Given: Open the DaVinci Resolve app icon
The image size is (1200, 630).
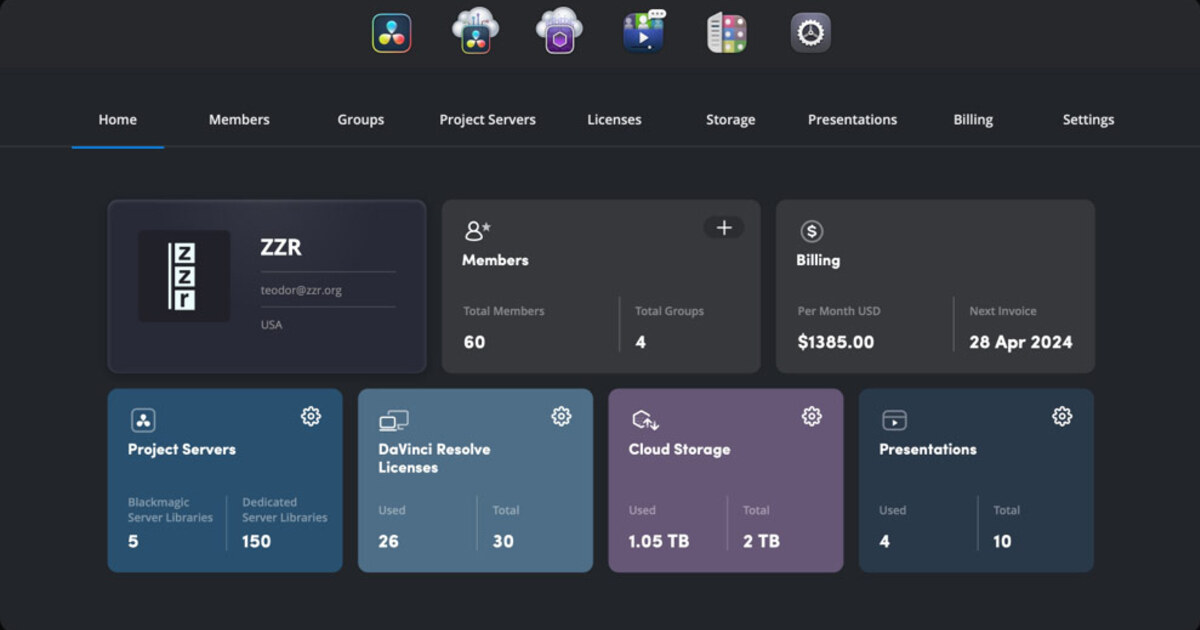Looking at the screenshot, I should click(390, 31).
